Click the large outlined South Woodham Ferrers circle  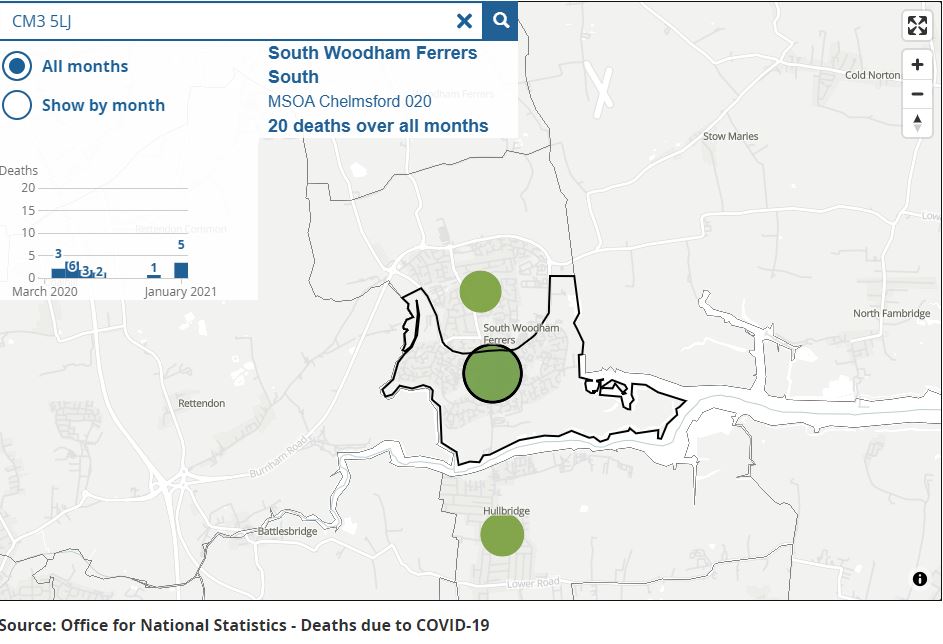(x=492, y=373)
